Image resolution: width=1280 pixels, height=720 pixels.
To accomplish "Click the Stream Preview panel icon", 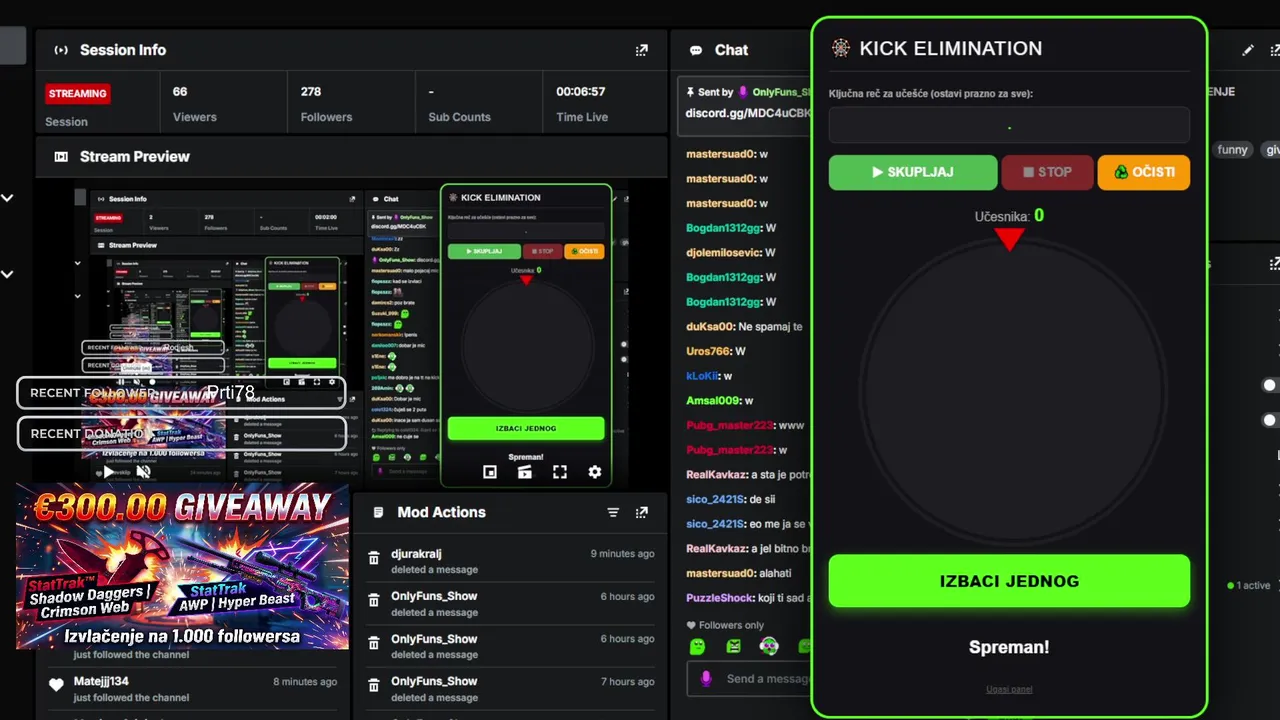I will (x=61, y=156).
